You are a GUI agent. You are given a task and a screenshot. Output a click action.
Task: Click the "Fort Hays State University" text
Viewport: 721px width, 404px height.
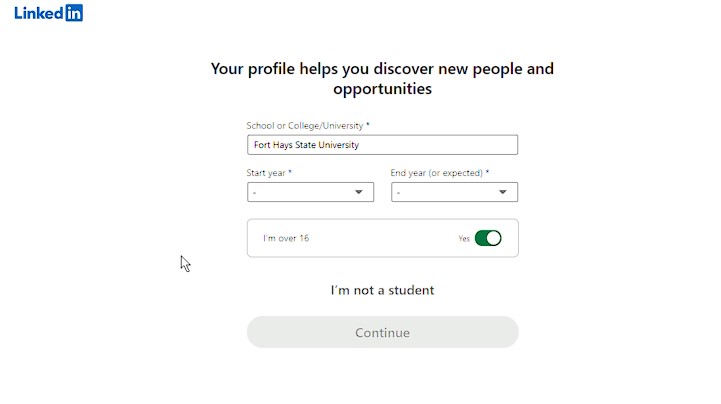(x=306, y=145)
